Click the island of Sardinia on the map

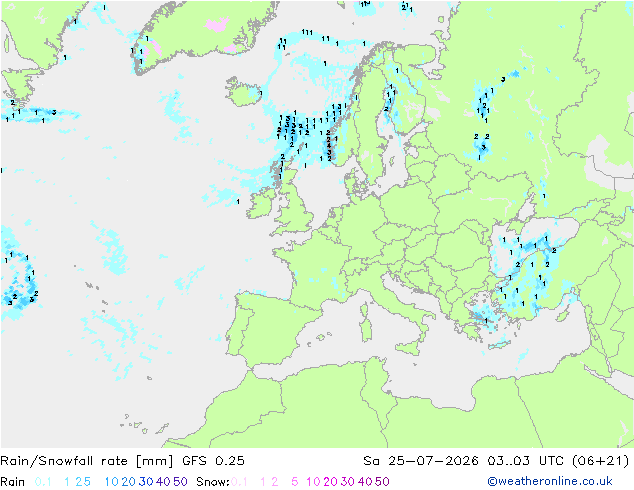coord(366,330)
